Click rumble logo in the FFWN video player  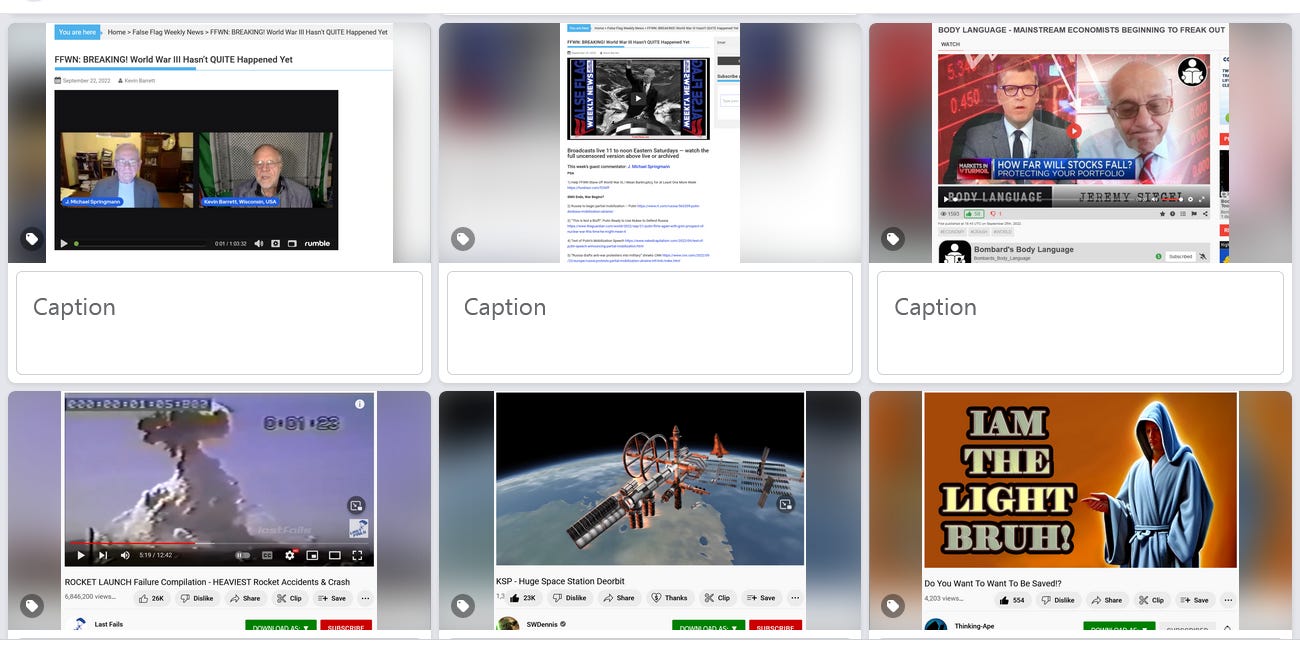[316, 243]
